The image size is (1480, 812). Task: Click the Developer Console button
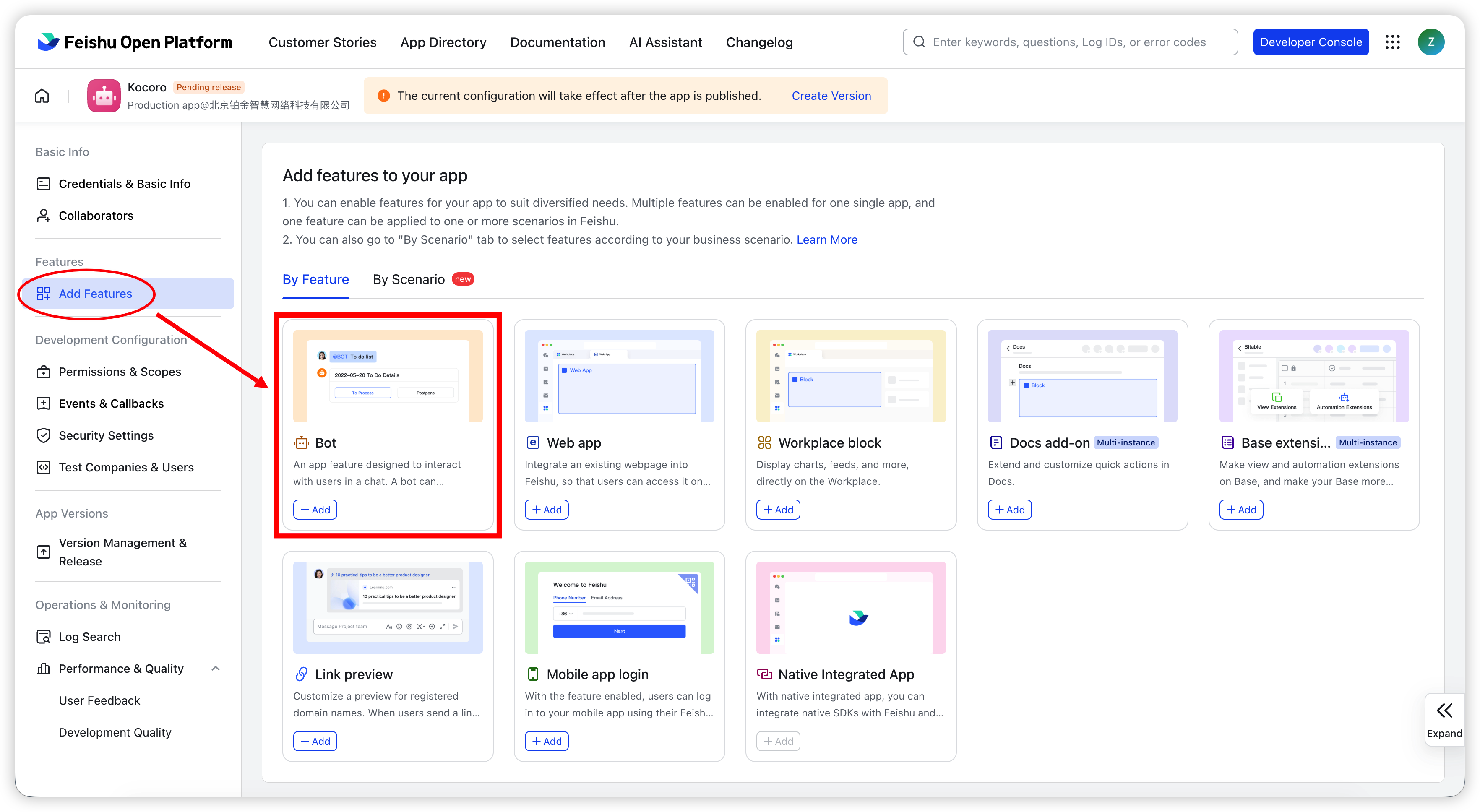[x=1311, y=42]
